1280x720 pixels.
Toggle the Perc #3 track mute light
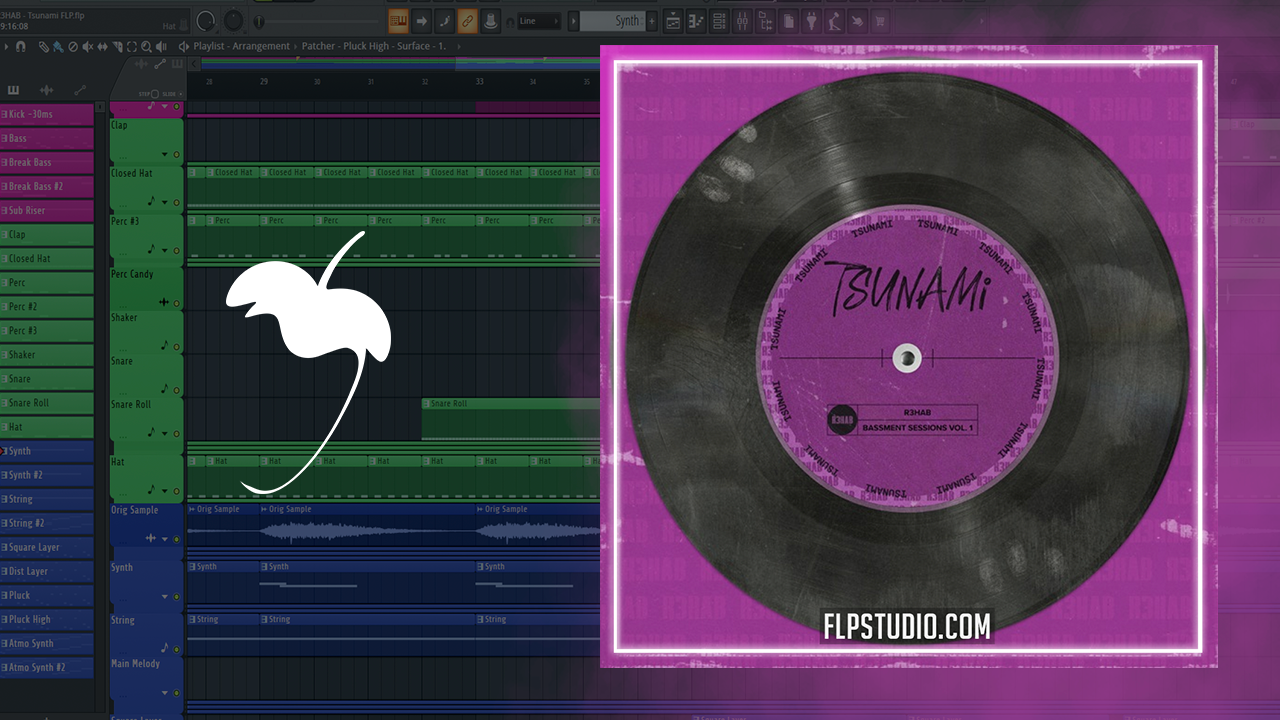(x=177, y=249)
